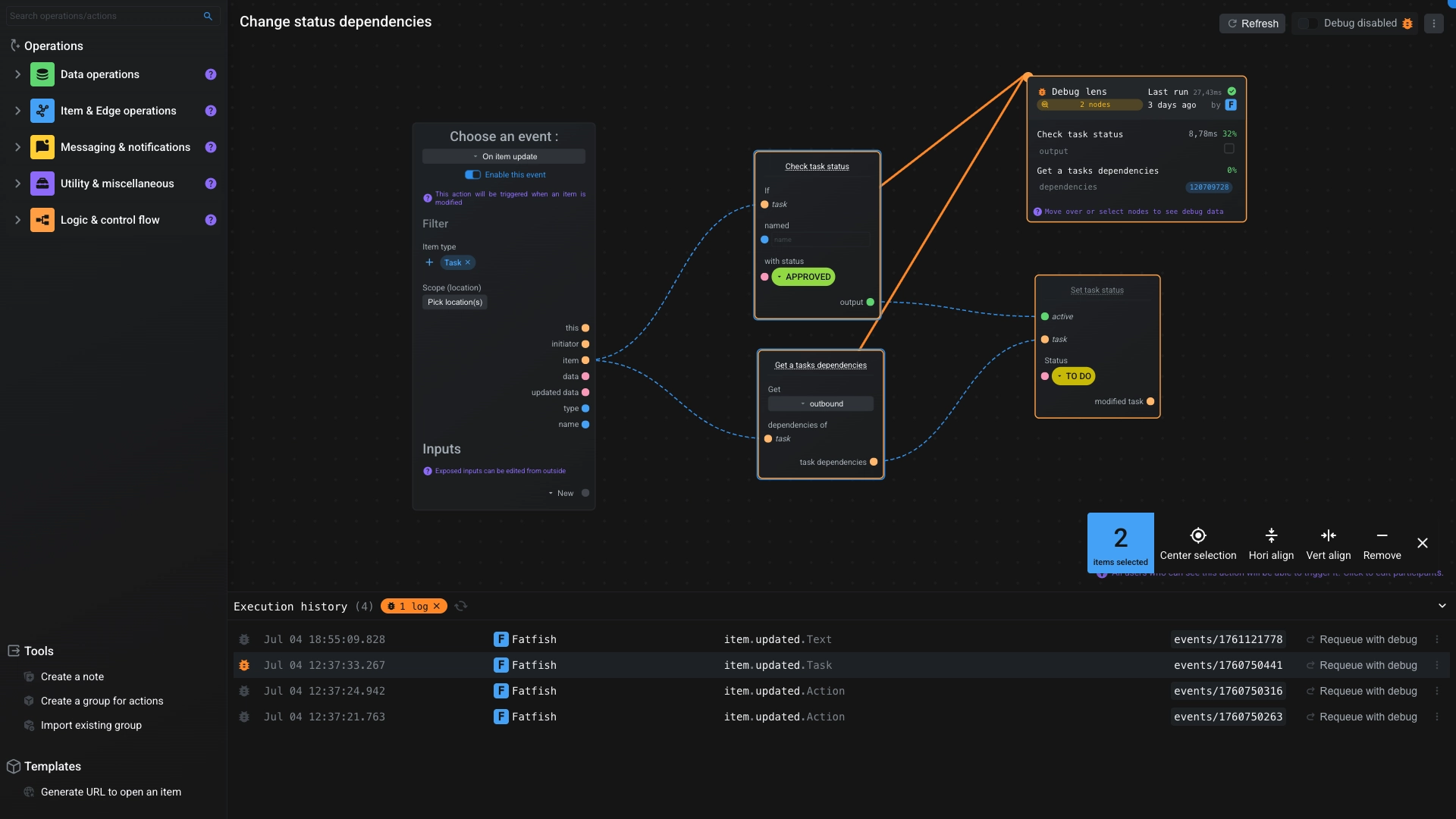This screenshot has width=1456, height=819.
Task: Collapse the Execution history panel
Action: pyautogui.click(x=1443, y=606)
